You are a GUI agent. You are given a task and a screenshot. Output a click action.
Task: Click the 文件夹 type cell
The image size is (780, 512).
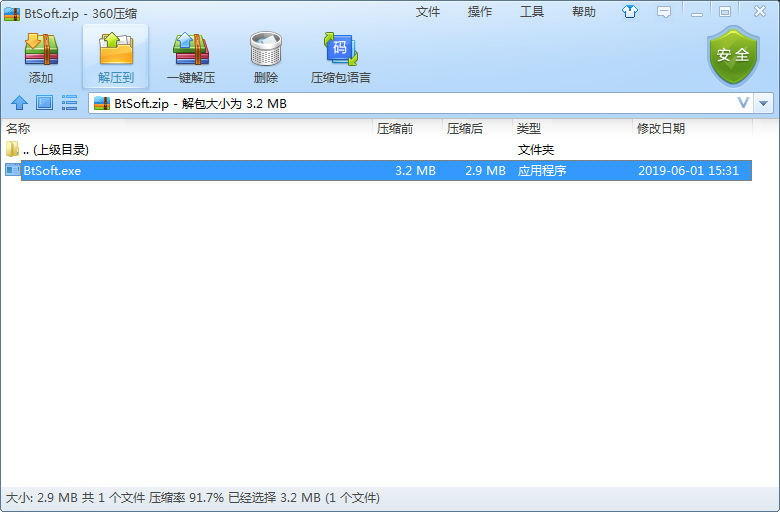pos(536,149)
